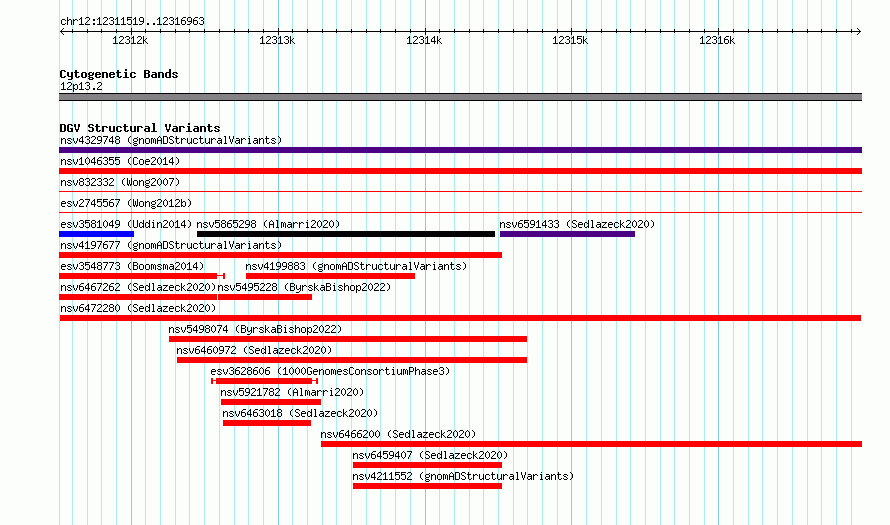Click the red nsv4199883 variant bar

330,276
